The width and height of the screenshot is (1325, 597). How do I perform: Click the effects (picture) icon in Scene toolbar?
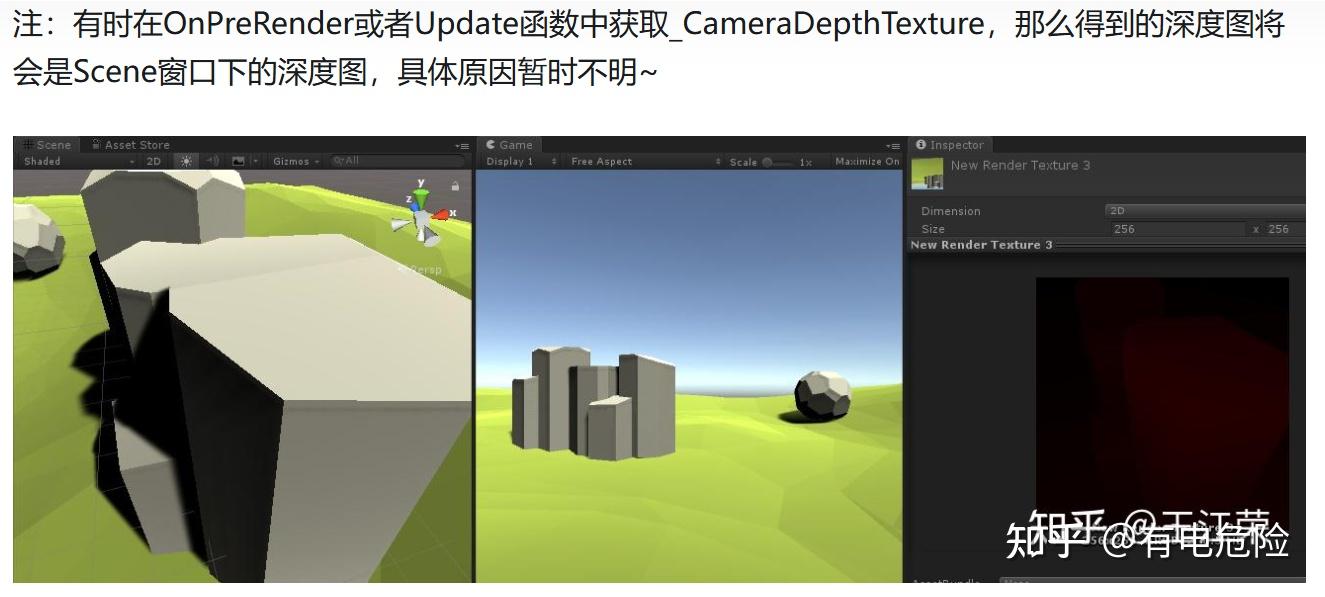coord(238,161)
